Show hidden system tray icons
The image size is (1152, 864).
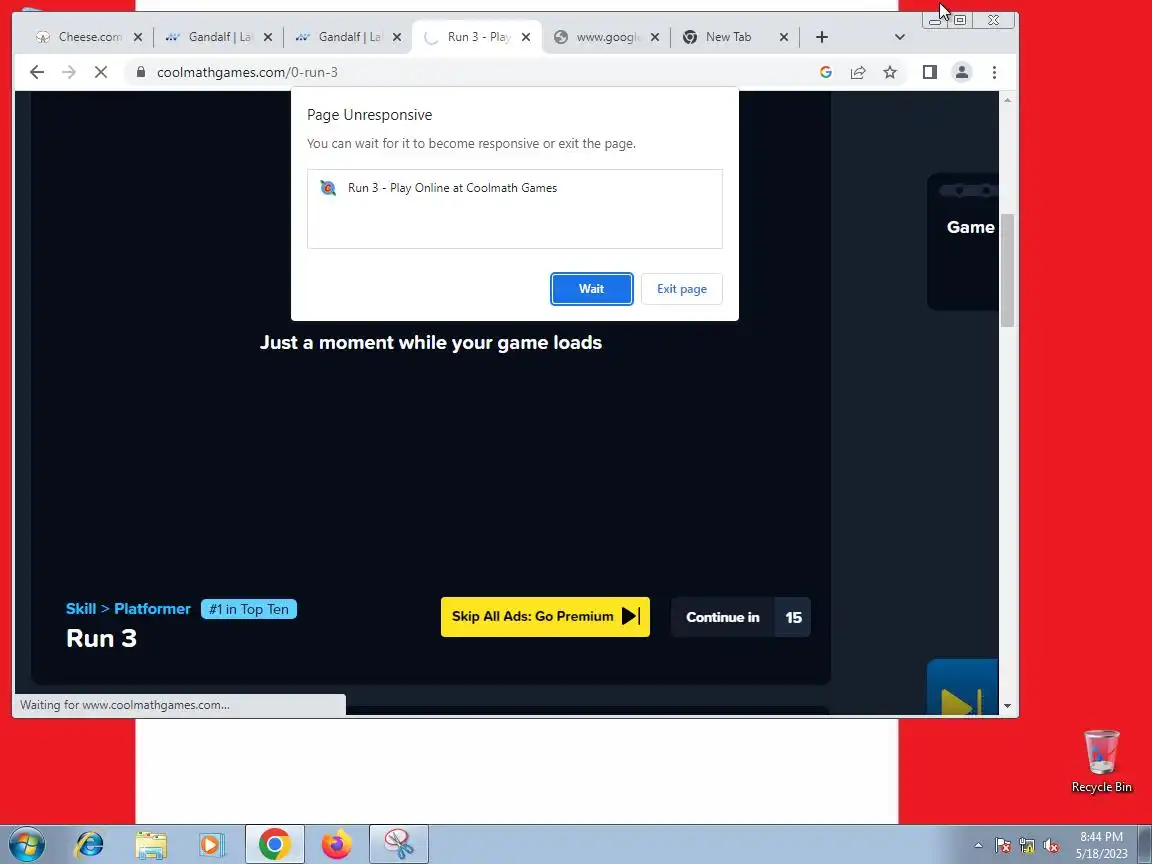(978, 846)
